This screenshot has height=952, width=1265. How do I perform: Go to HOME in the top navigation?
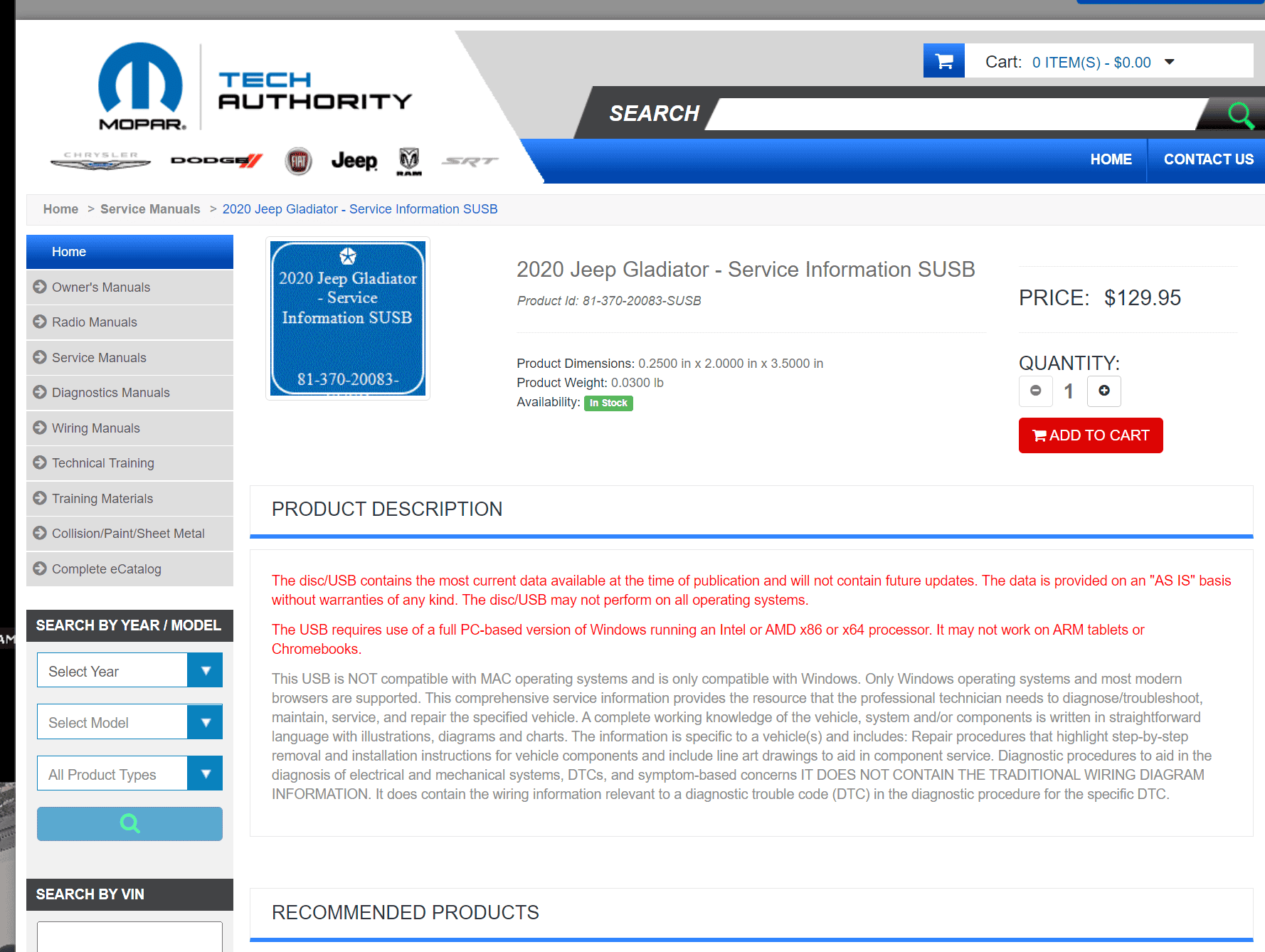1111,159
